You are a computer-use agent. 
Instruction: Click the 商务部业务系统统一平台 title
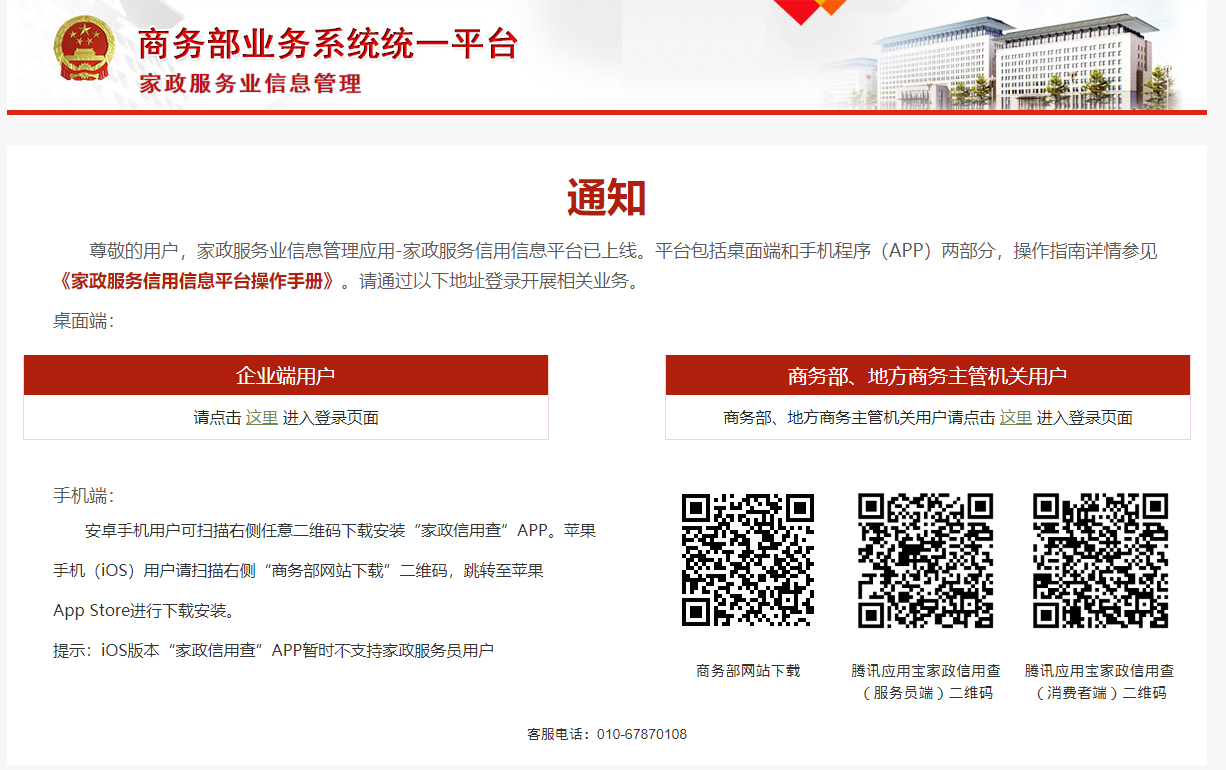click(x=328, y=44)
